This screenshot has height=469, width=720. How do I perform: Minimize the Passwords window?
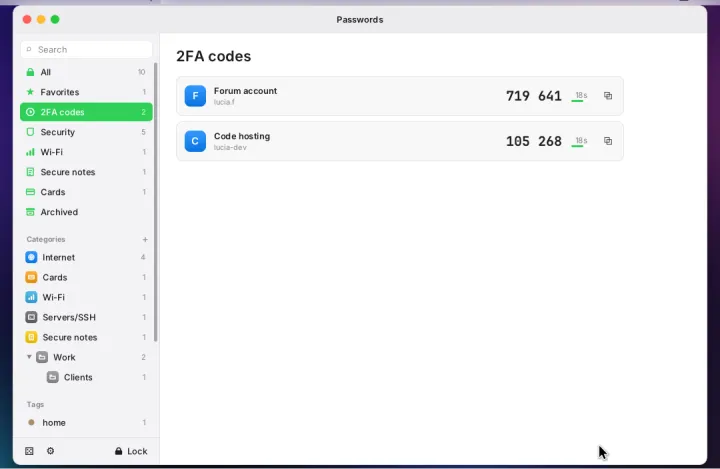click(41, 19)
